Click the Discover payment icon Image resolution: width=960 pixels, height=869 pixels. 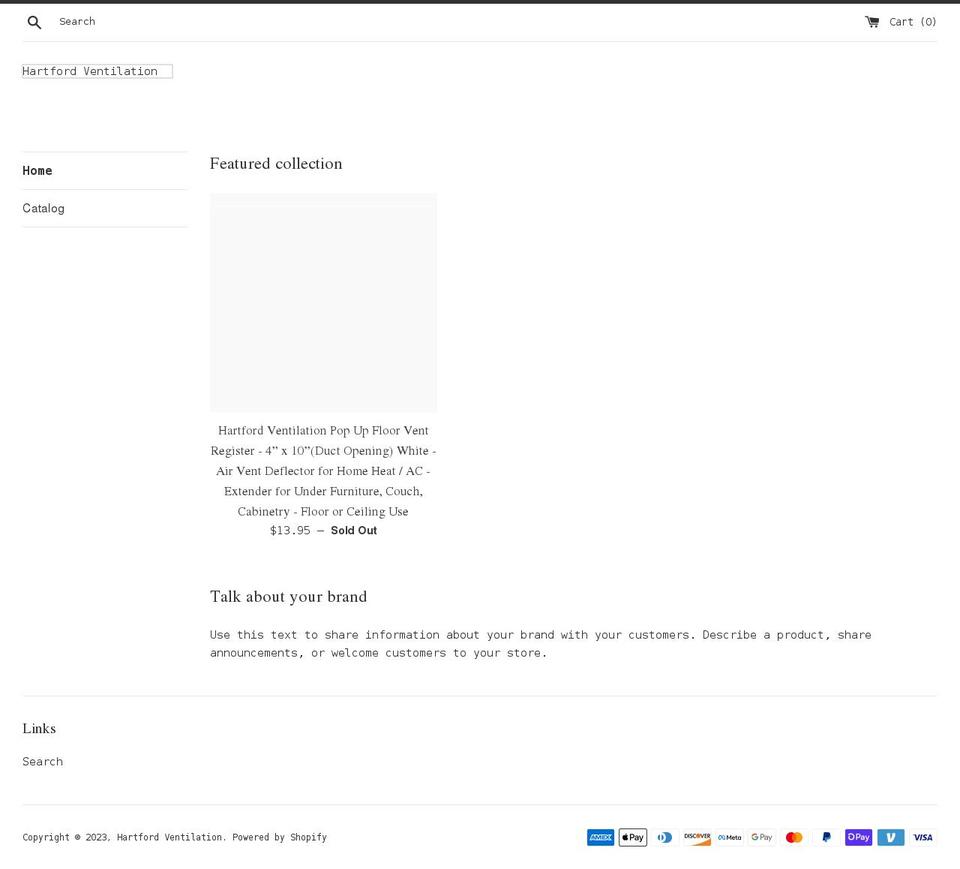697,837
